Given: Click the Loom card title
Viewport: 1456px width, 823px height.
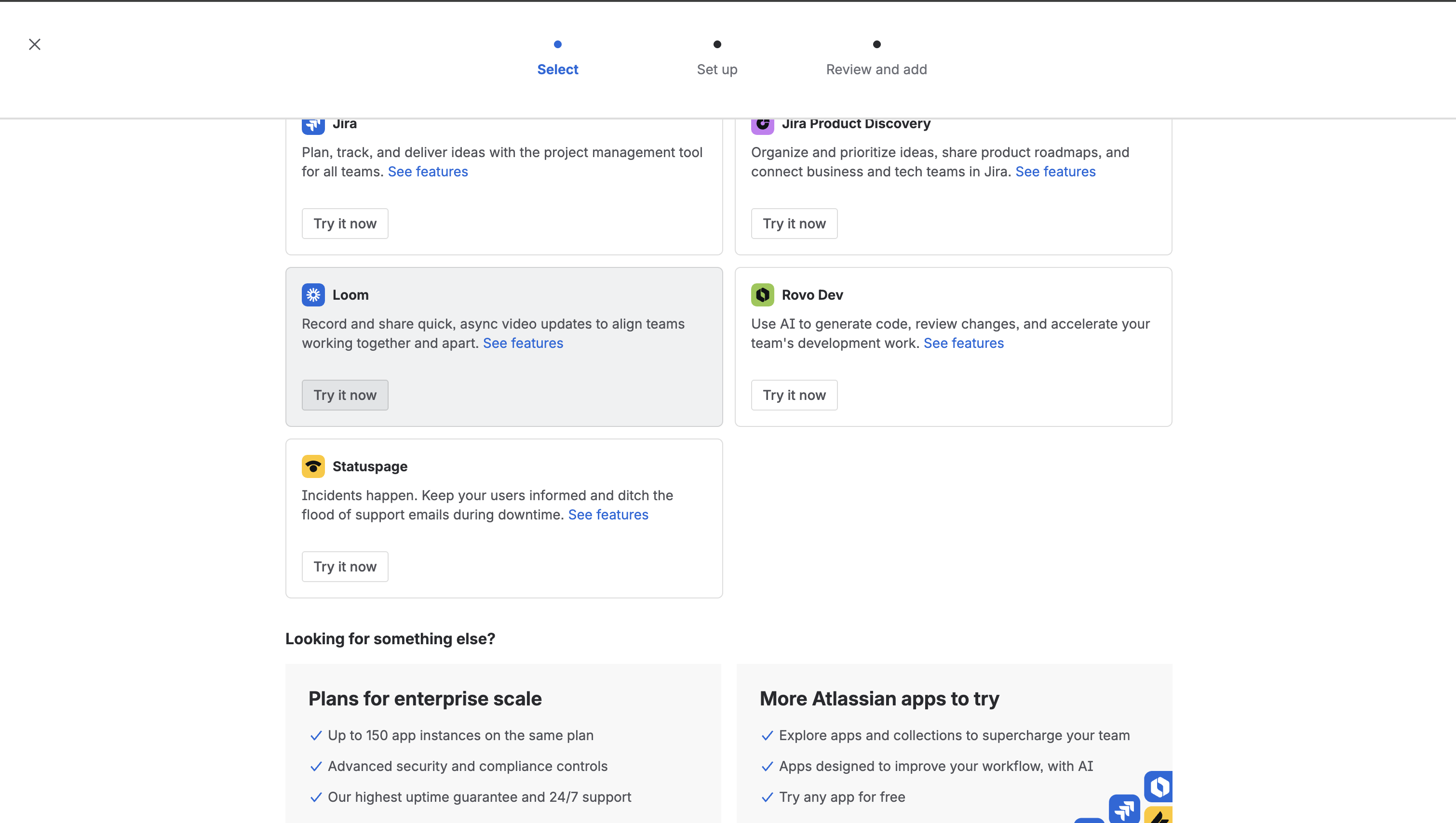Looking at the screenshot, I should click(x=351, y=294).
